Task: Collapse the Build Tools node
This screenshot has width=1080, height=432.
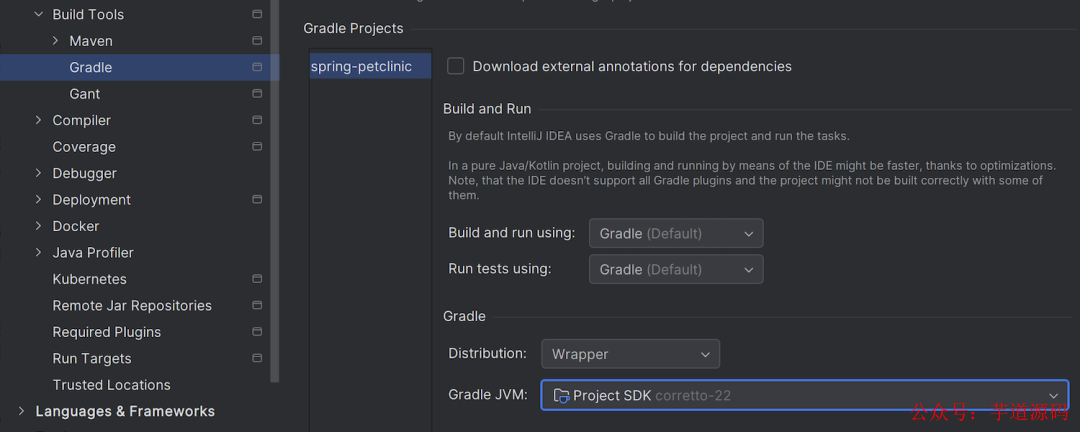Action: click(39, 15)
